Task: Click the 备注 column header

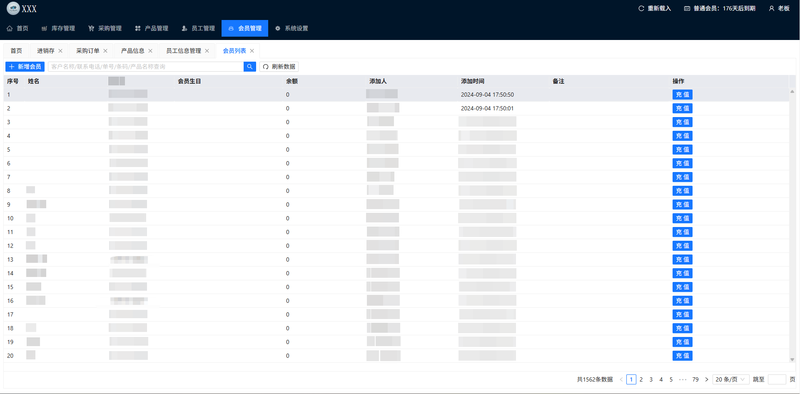Action: tap(558, 81)
